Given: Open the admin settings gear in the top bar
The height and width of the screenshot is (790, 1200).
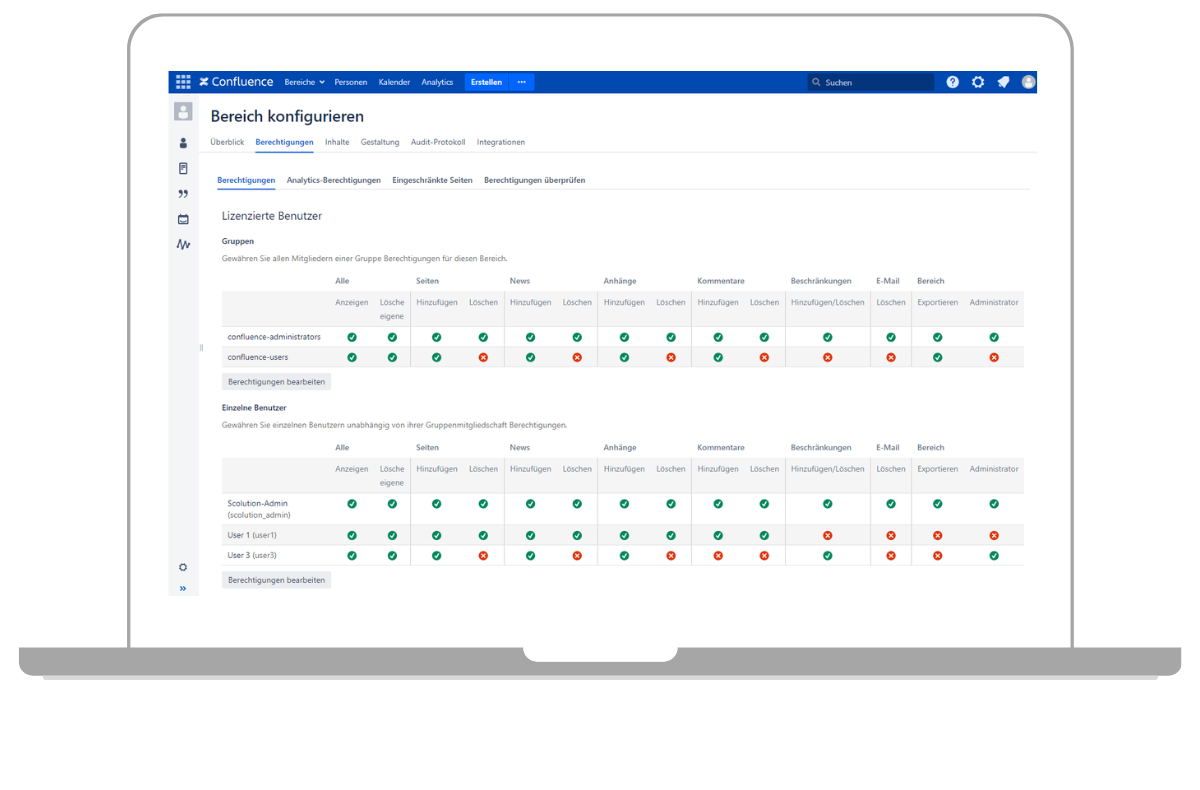Looking at the screenshot, I should pos(977,81).
